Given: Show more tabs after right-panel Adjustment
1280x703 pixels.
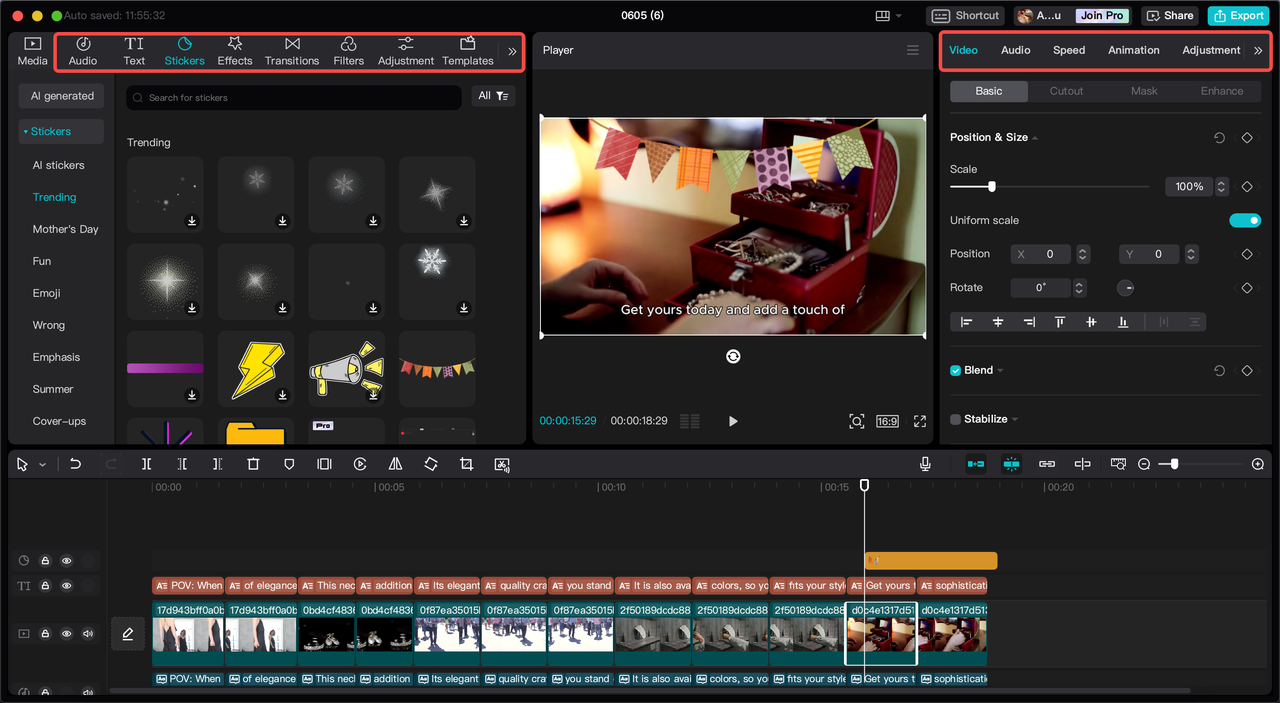Looking at the screenshot, I should [1258, 50].
